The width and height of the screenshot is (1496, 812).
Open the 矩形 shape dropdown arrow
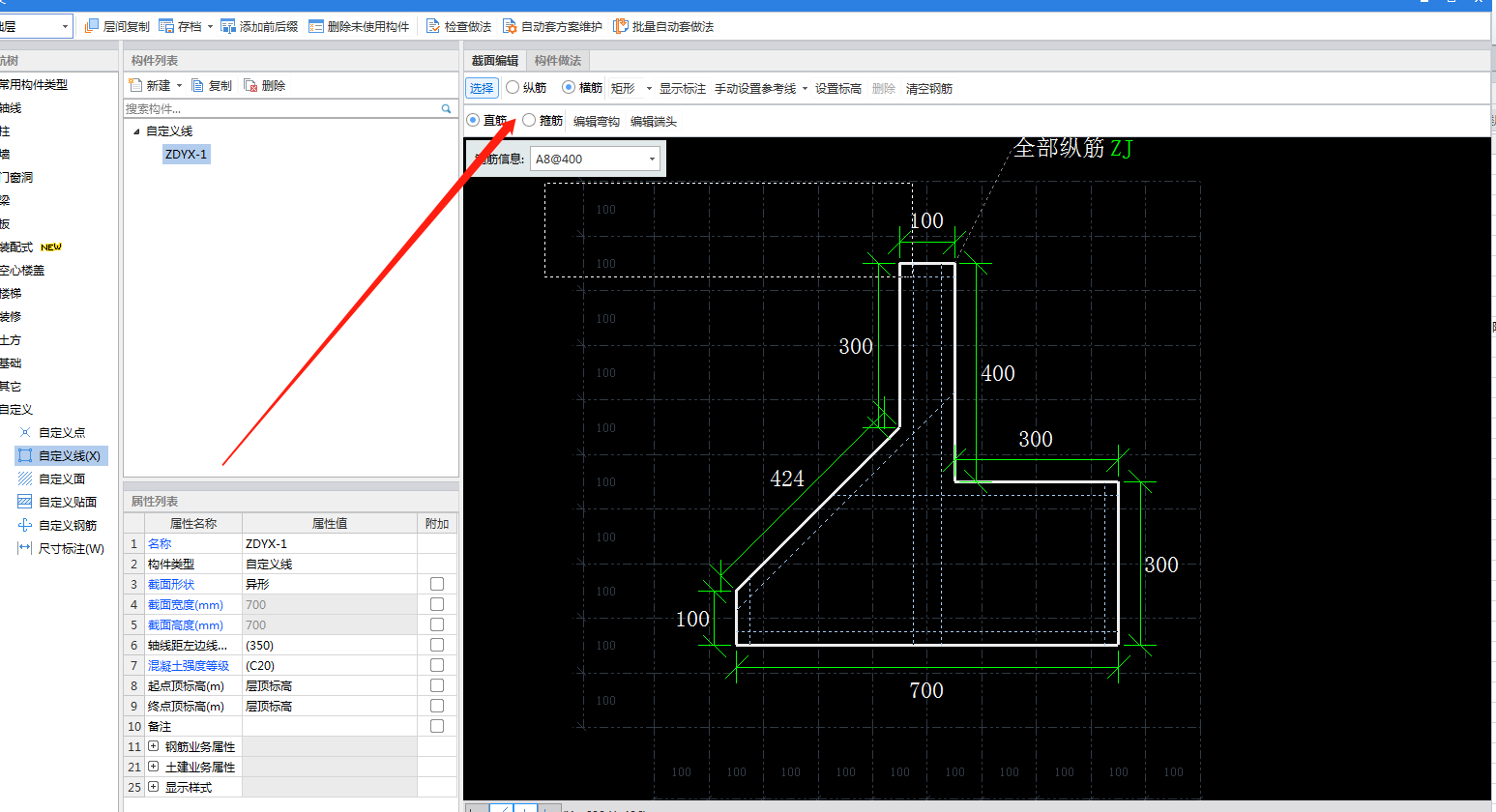(x=649, y=88)
